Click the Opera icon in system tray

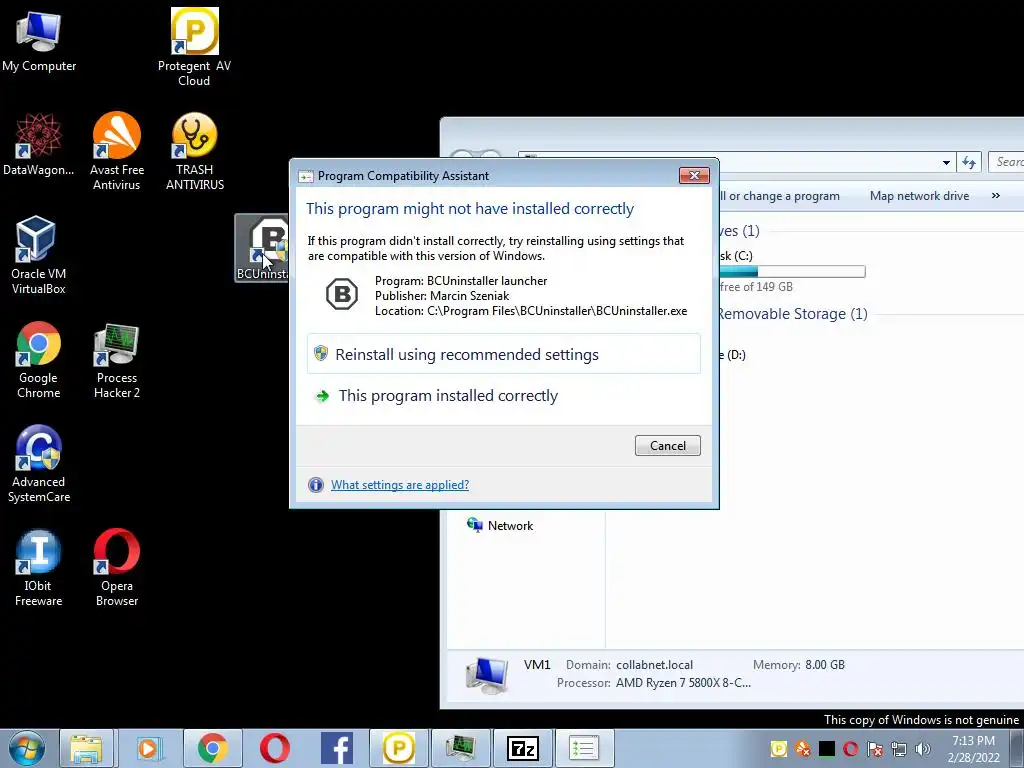coord(850,748)
